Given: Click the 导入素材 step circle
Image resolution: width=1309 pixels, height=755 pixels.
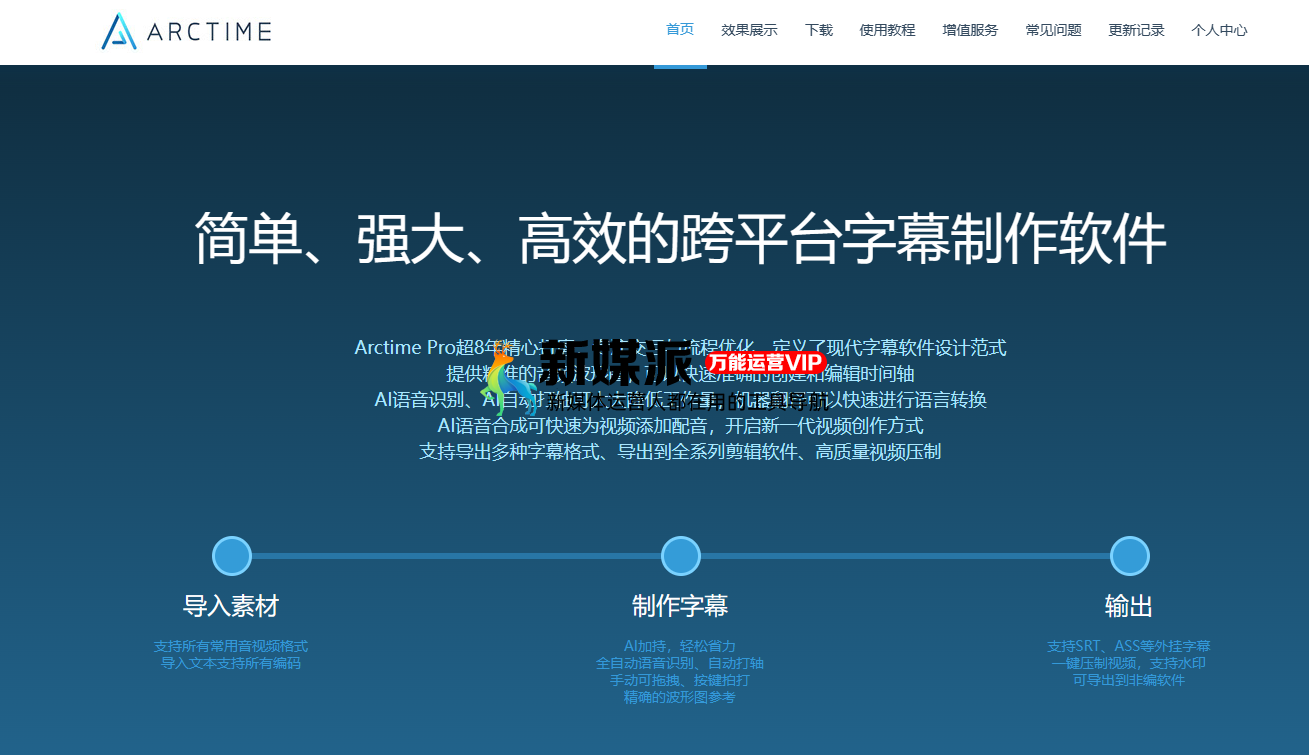Looking at the screenshot, I should point(232,556).
